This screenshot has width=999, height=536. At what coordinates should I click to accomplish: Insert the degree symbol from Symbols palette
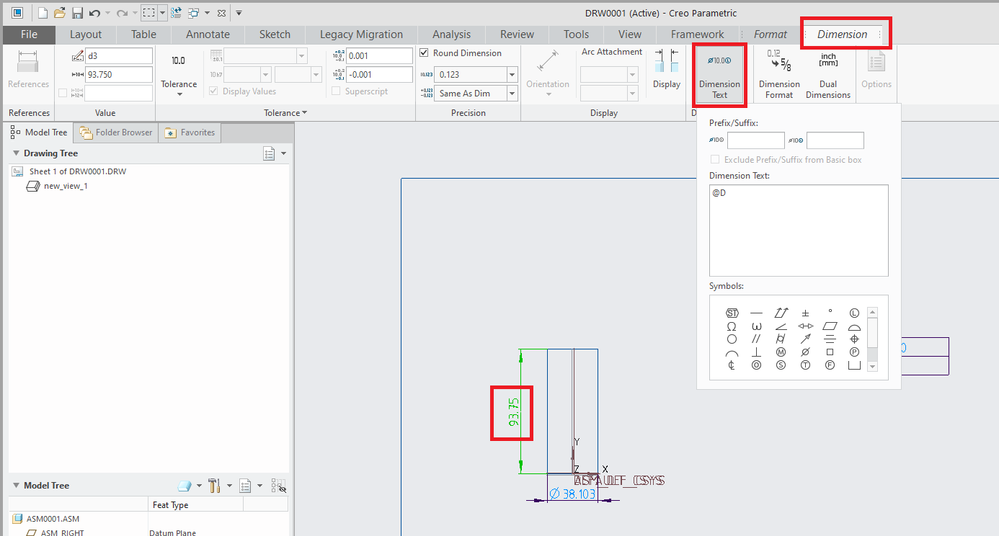(830, 313)
